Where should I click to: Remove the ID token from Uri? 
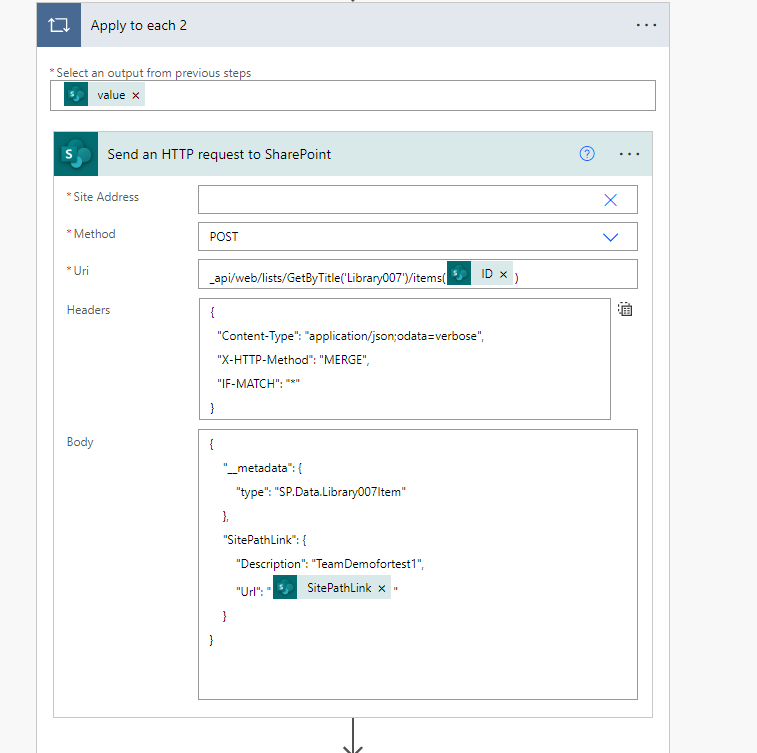coord(504,274)
